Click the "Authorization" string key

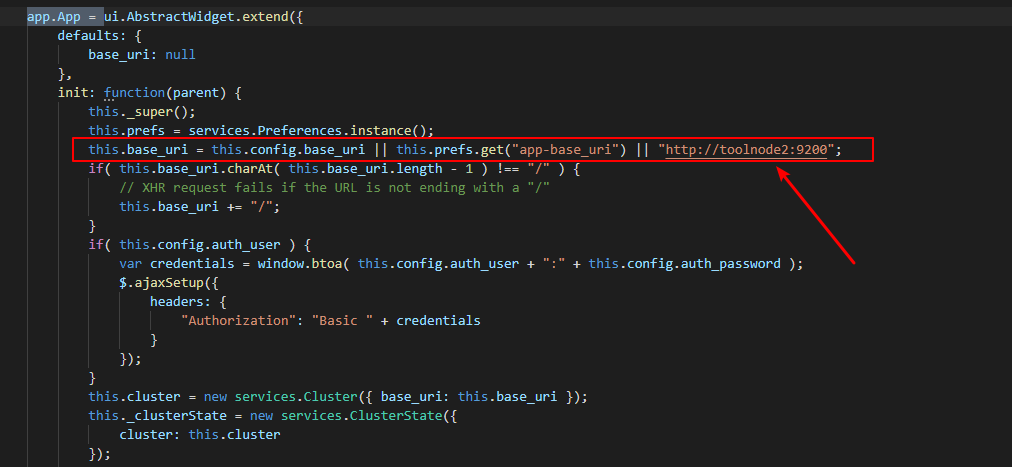pyautogui.click(x=238, y=320)
